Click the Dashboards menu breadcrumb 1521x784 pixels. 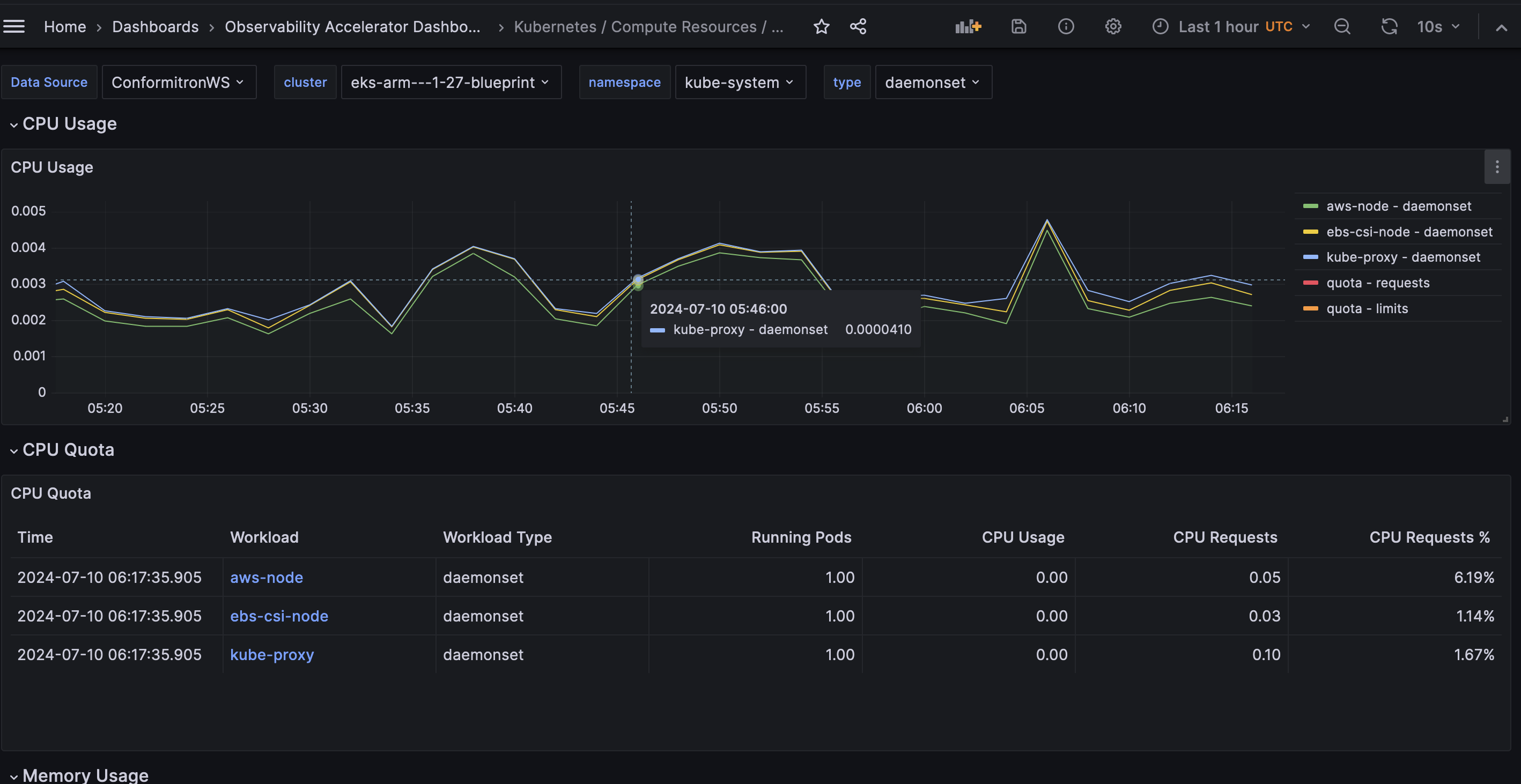[x=155, y=26]
